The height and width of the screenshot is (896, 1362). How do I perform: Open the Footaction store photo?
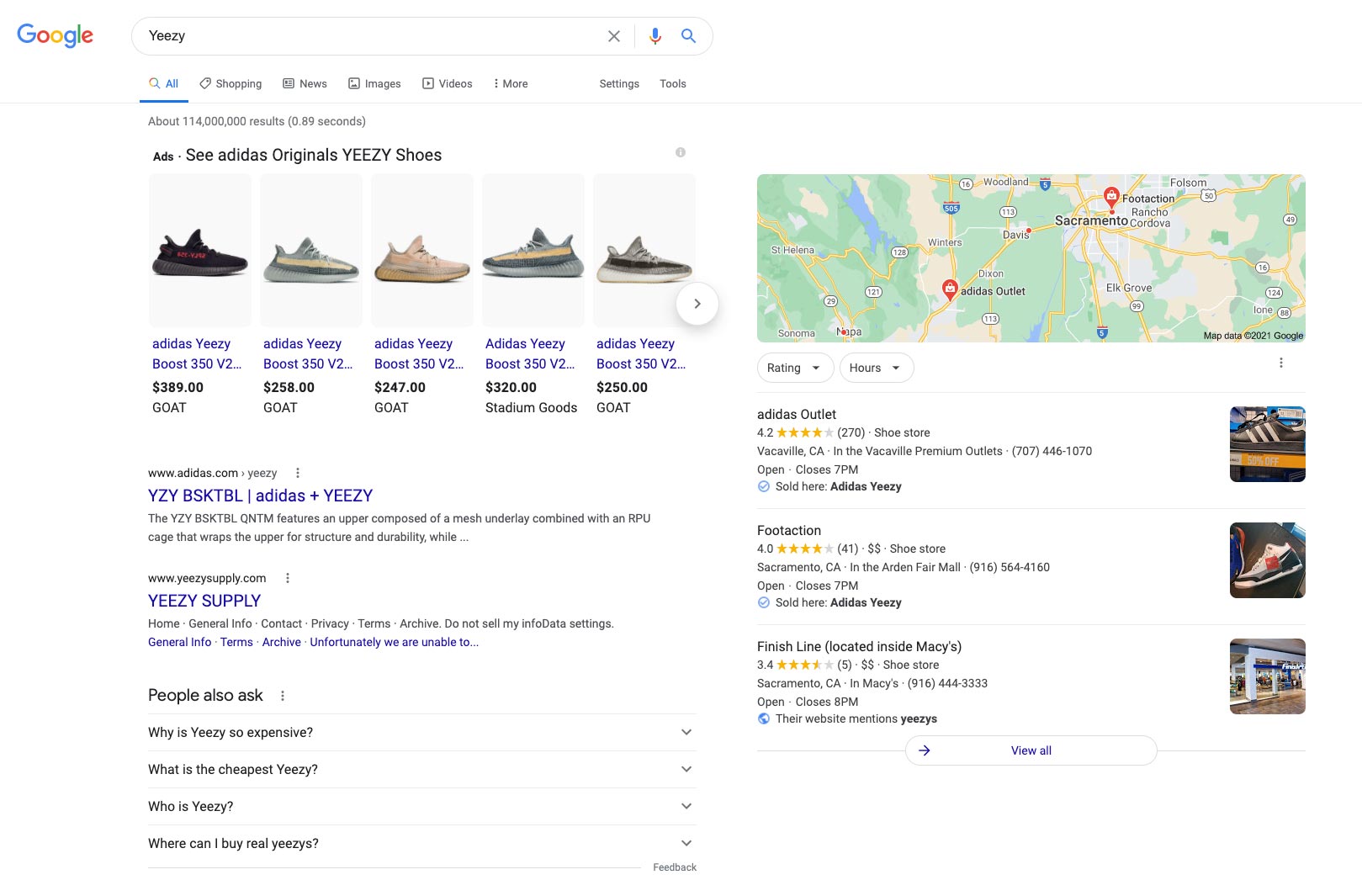1268,560
